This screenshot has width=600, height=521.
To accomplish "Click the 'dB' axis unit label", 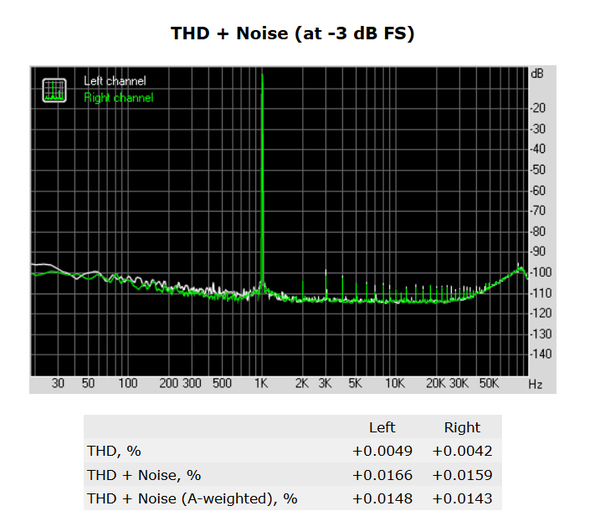I will [x=537, y=73].
